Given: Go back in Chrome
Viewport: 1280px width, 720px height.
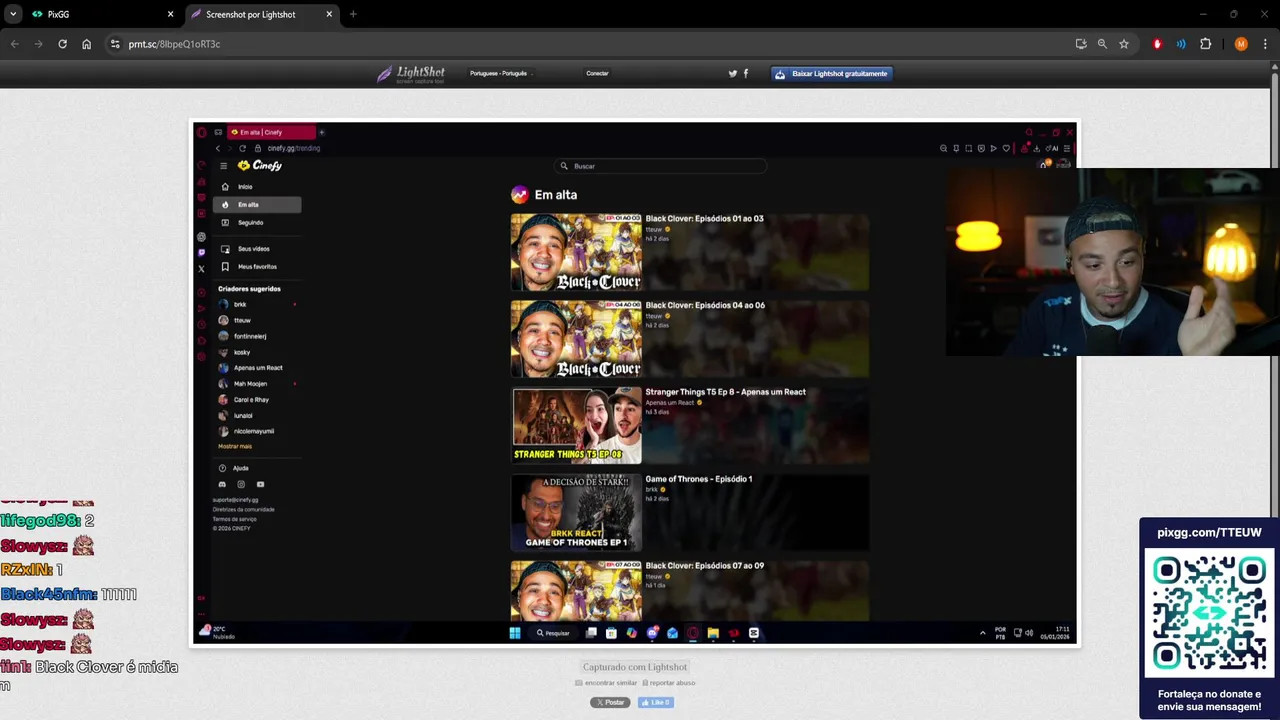Looking at the screenshot, I should coord(14,44).
